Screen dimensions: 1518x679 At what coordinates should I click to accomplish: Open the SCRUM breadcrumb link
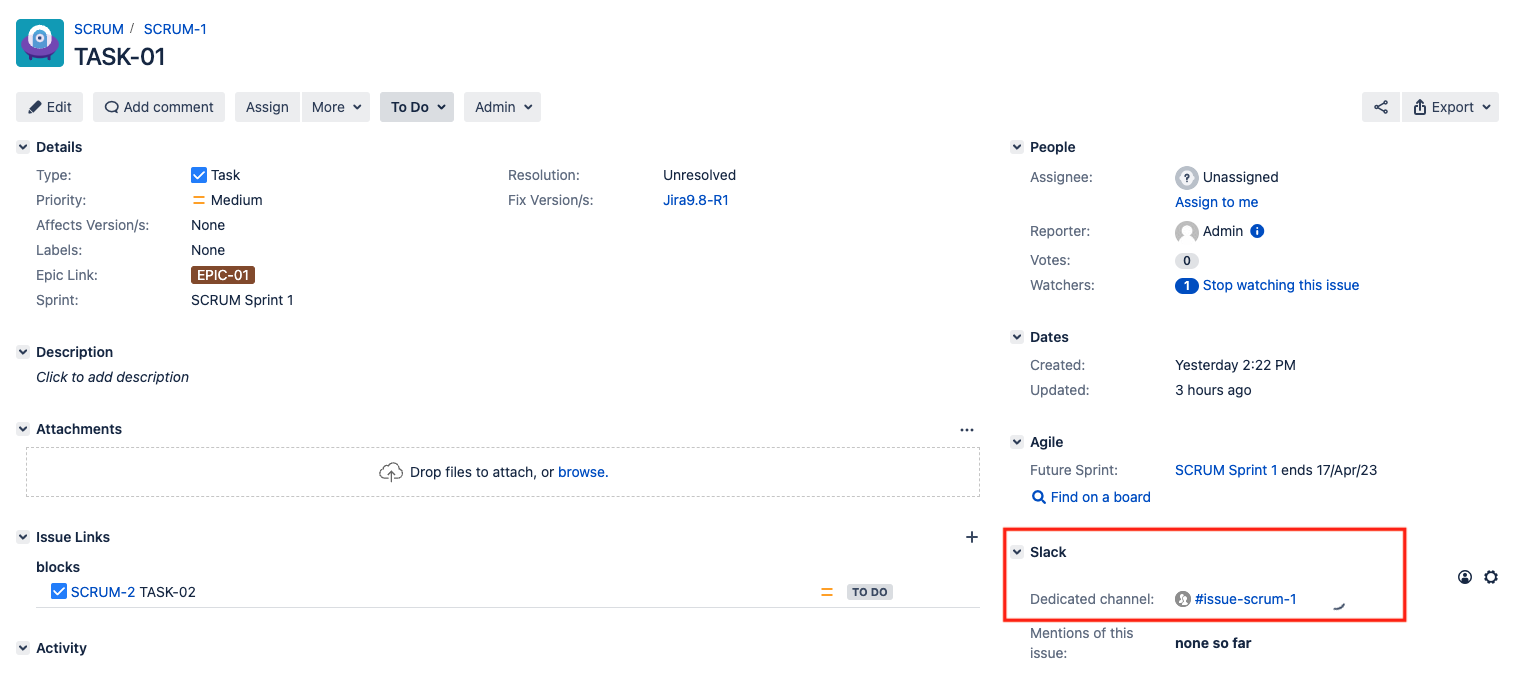click(x=99, y=29)
